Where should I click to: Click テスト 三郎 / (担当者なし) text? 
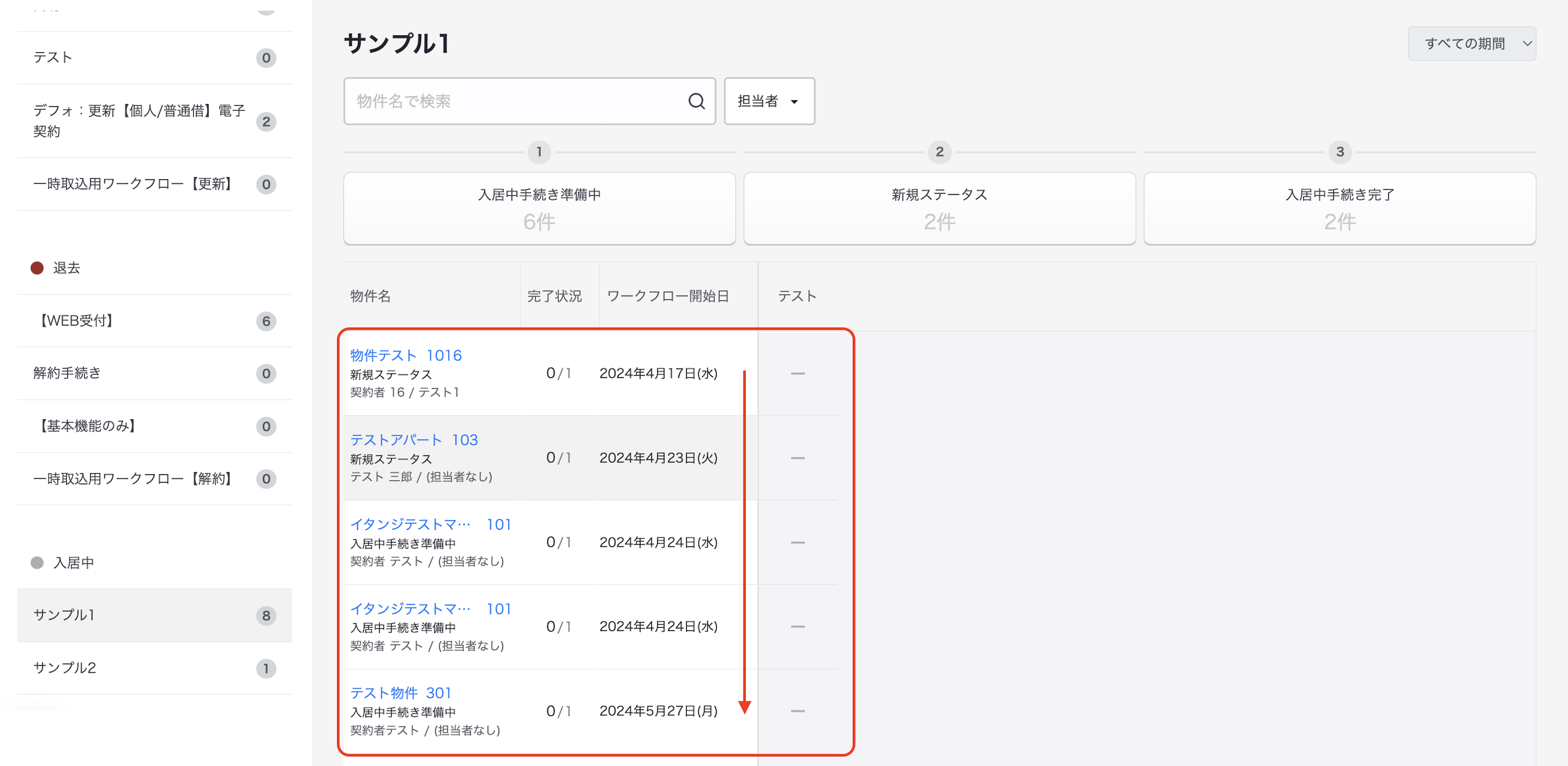click(421, 477)
